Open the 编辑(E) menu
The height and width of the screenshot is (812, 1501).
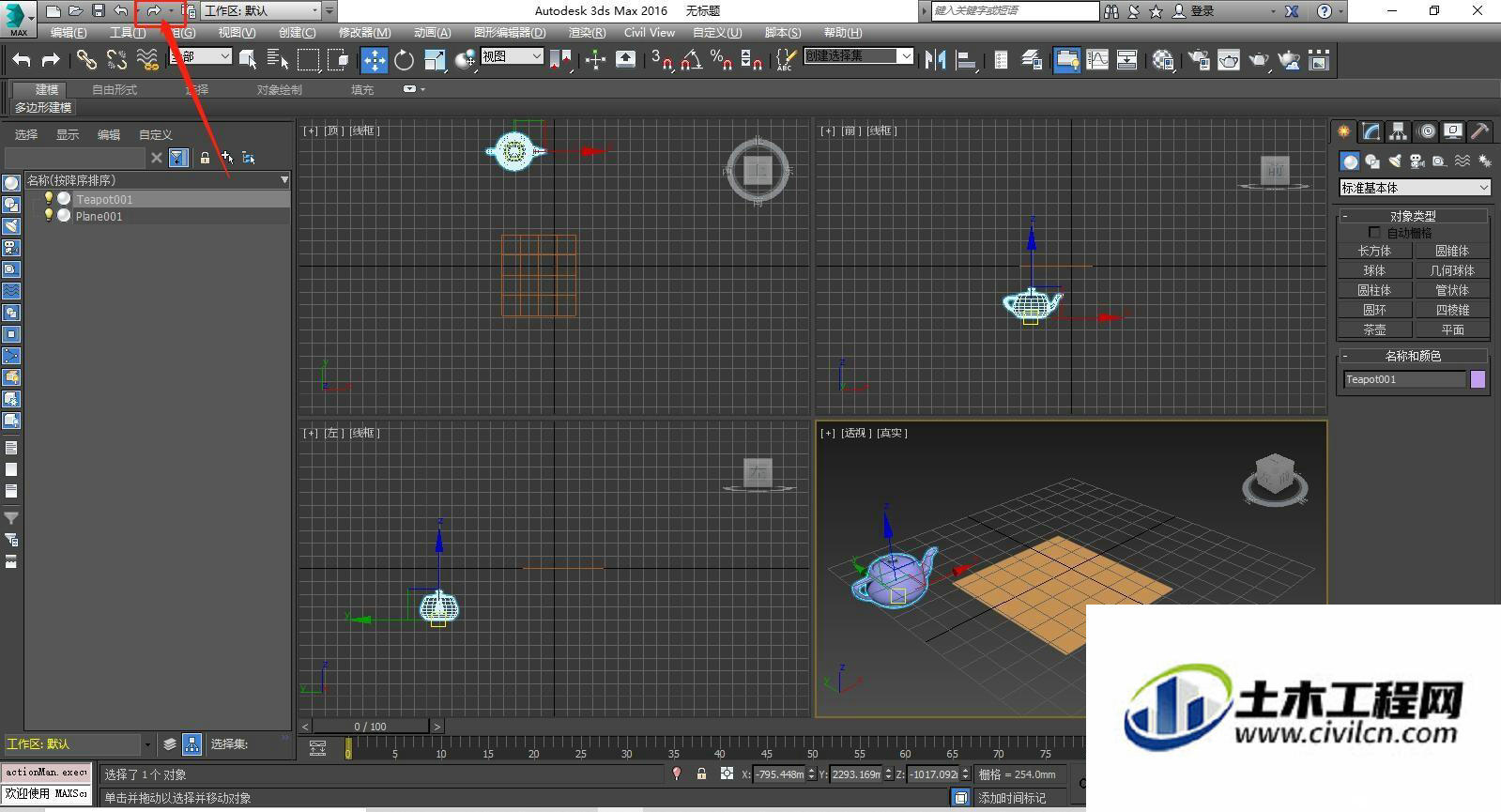coord(68,33)
